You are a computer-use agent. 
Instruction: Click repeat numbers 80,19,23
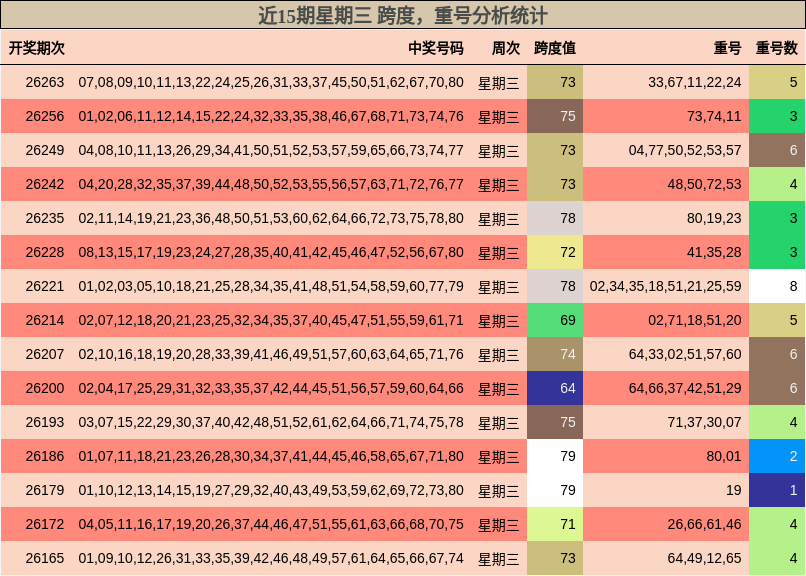point(714,218)
